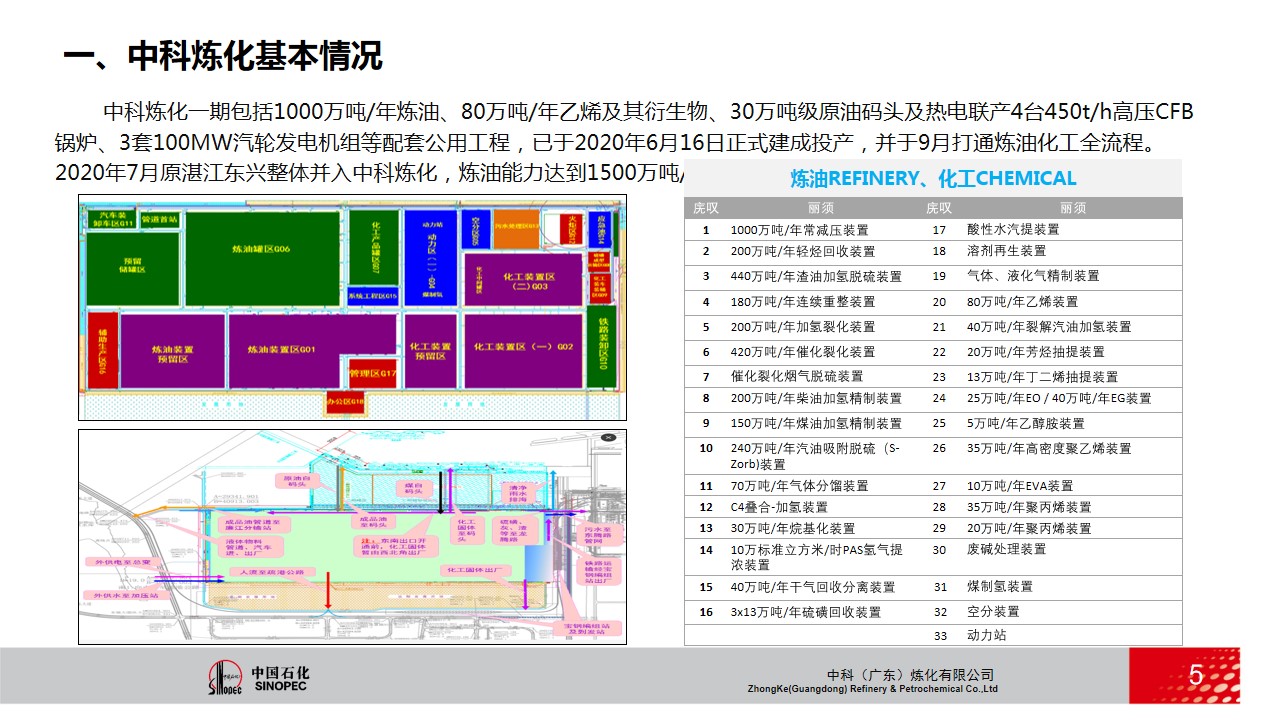This screenshot has width=1280, height=720.
Task: Click the Sinopec flame logo icon
Action: 224,678
